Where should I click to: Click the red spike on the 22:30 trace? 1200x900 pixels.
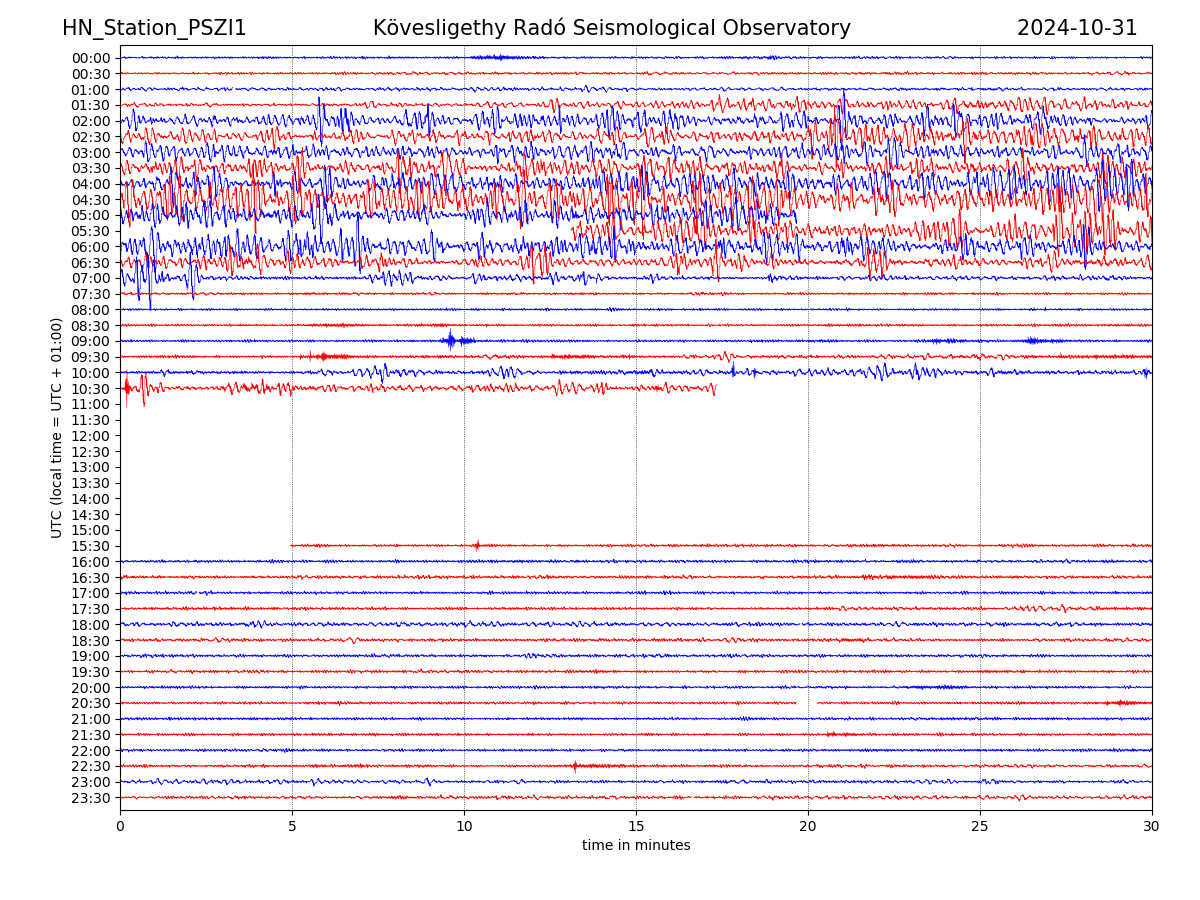(574, 766)
